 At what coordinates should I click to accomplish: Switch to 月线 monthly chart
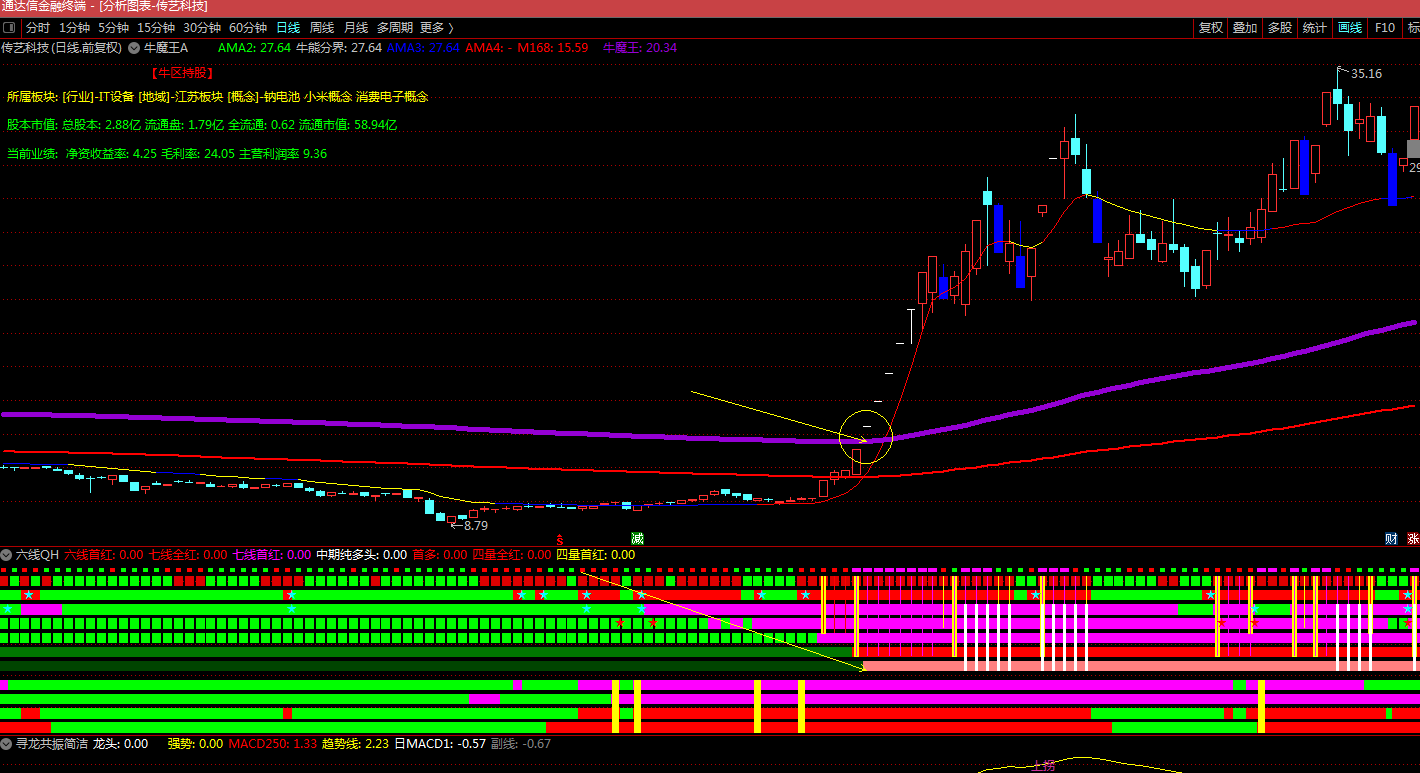point(356,28)
